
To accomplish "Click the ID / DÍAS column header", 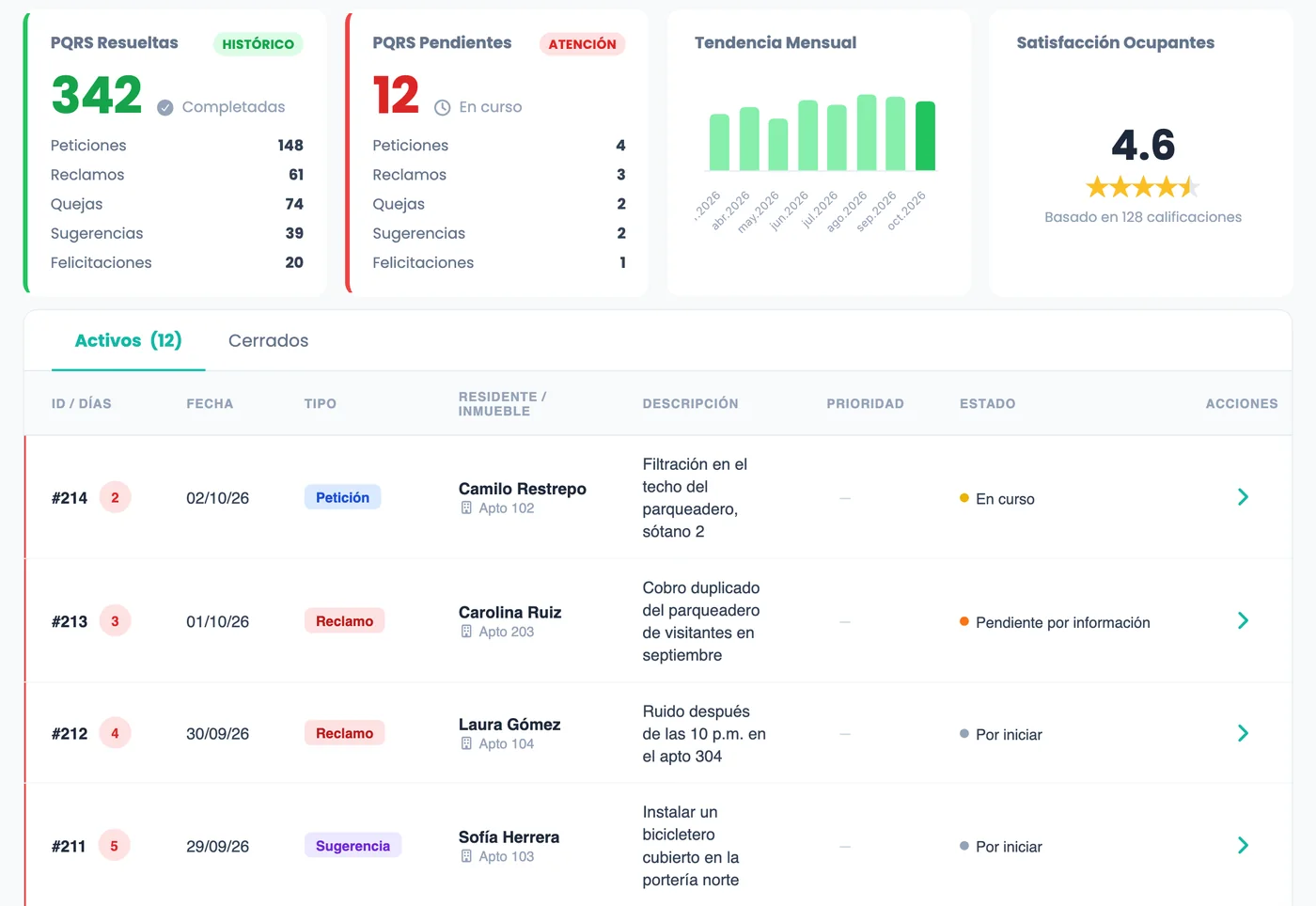I will [x=82, y=404].
